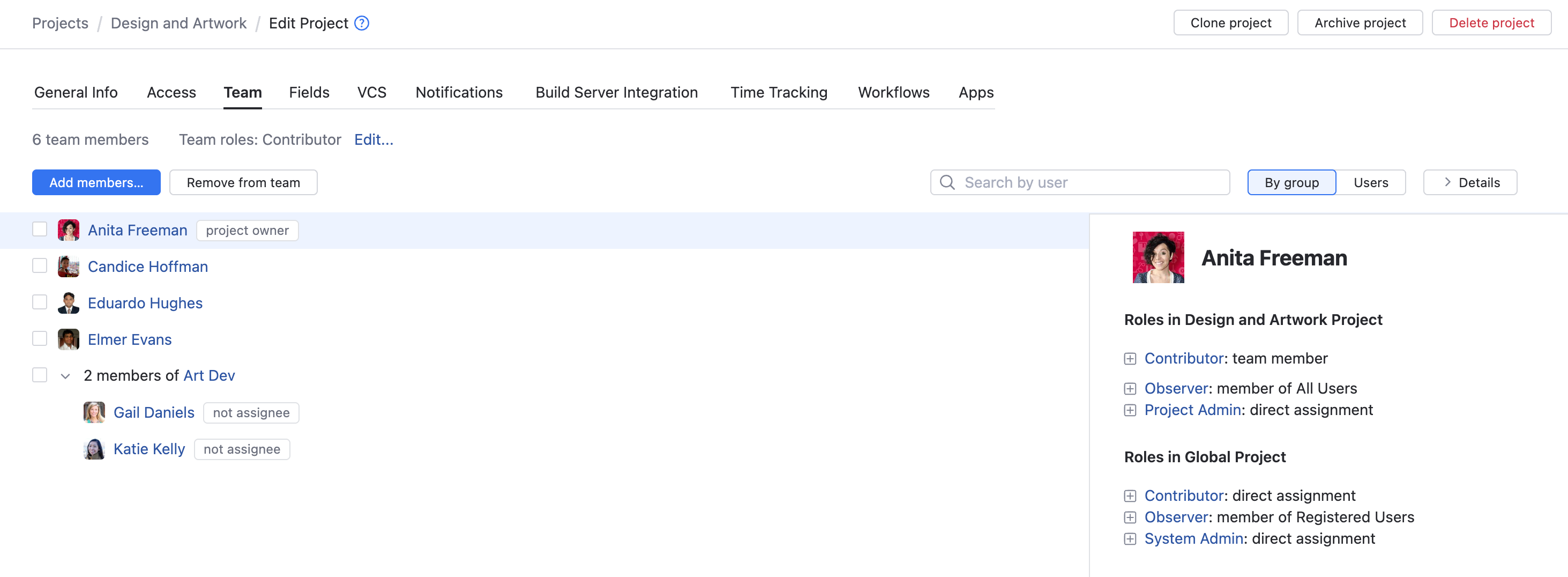This screenshot has height=577, width=1568.
Task: Open the Apps tab
Action: [976, 93]
